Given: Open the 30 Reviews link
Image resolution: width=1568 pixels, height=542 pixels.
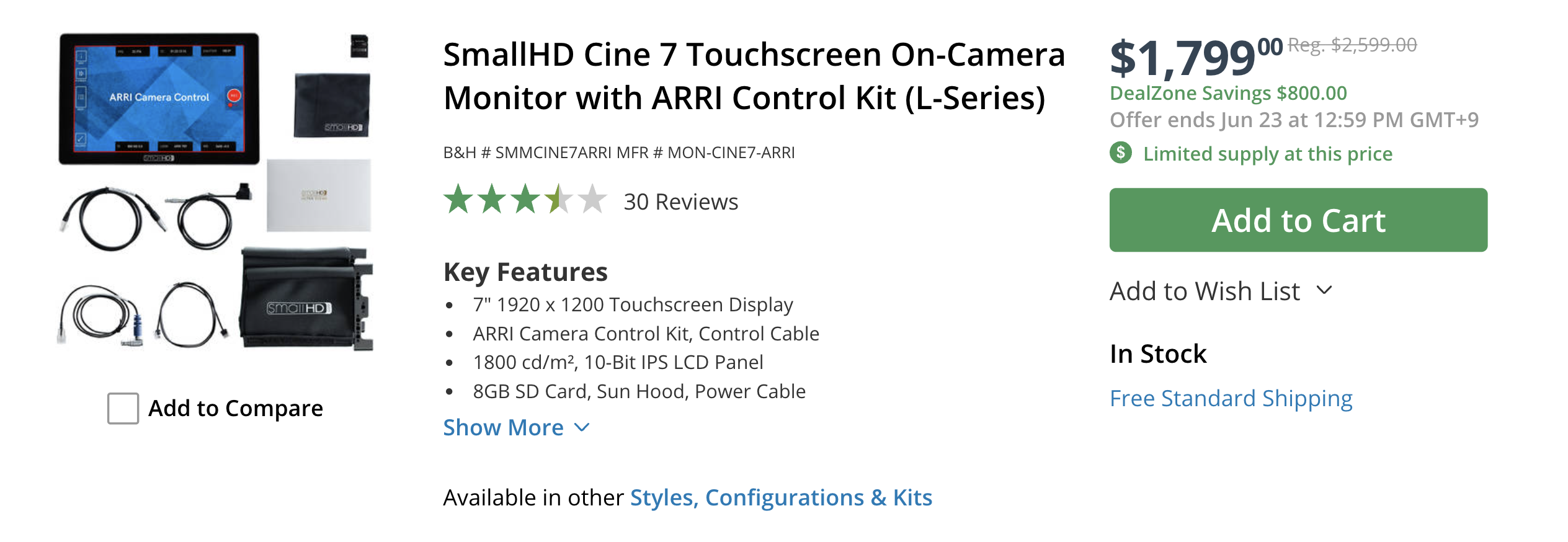Looking at the screenshot, I should 680,202.
